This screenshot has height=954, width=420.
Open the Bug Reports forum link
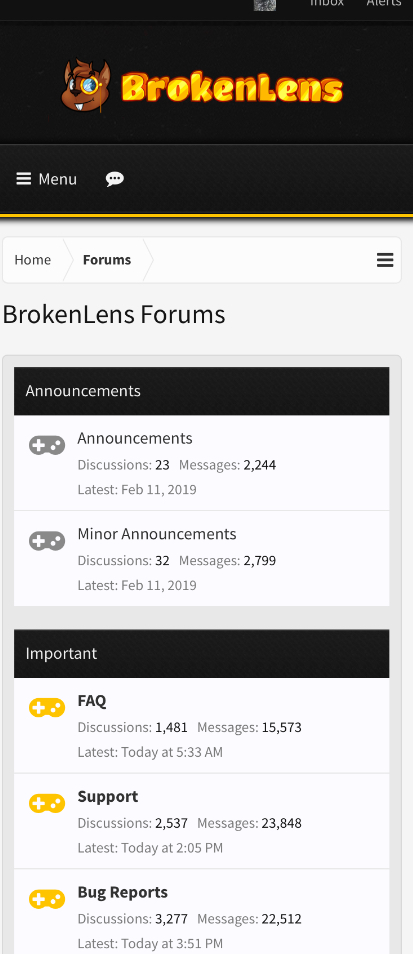point(122,892)
